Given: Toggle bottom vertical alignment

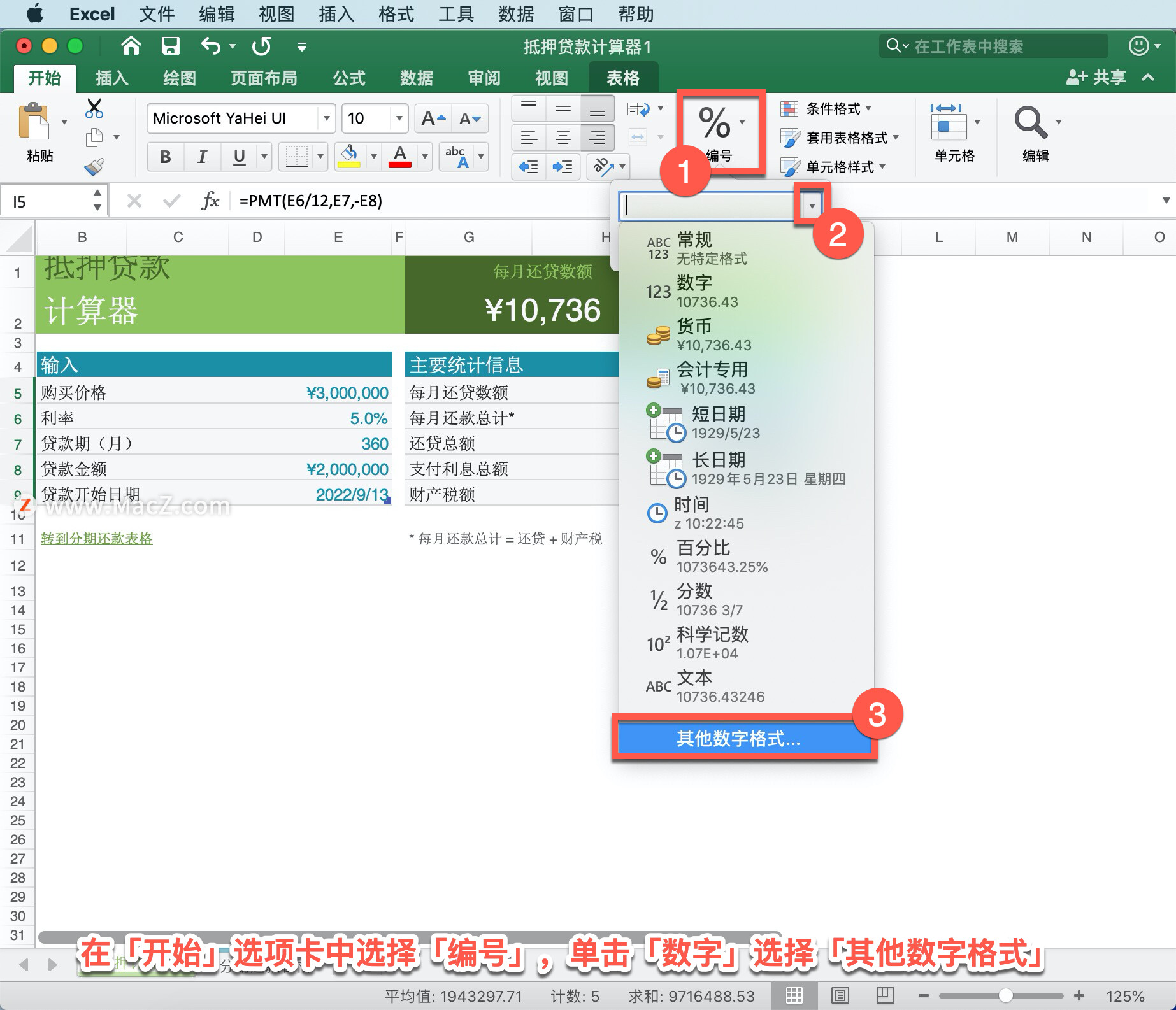Looking at the screenshot, I should (x=598, y=108).
